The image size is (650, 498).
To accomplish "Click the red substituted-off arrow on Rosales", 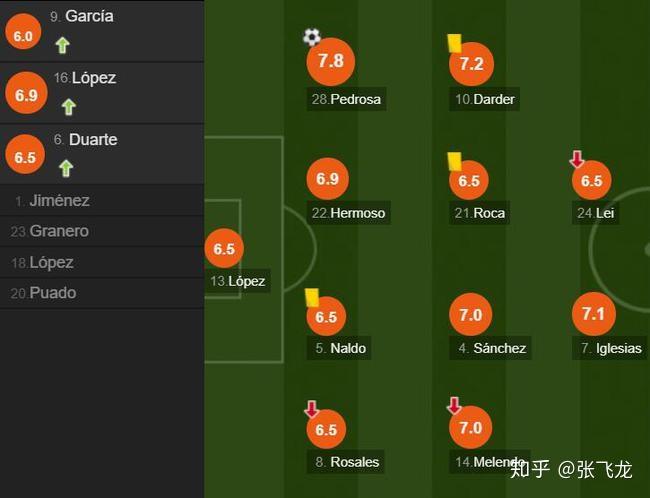I will coord(312,409).
